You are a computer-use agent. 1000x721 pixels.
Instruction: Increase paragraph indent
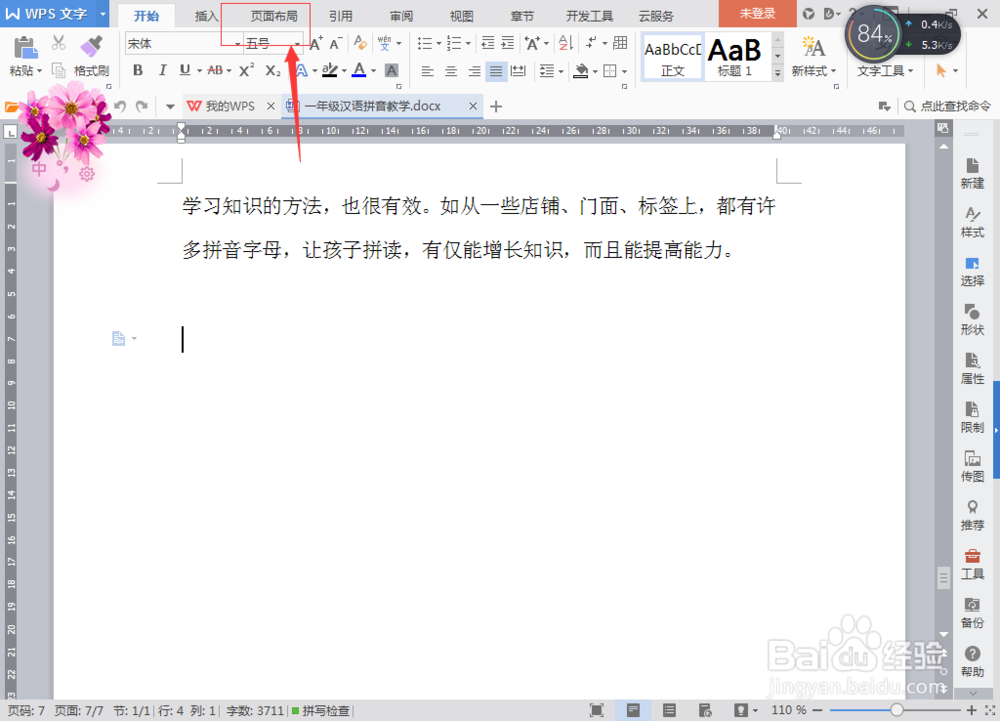[x=508, y=43]
